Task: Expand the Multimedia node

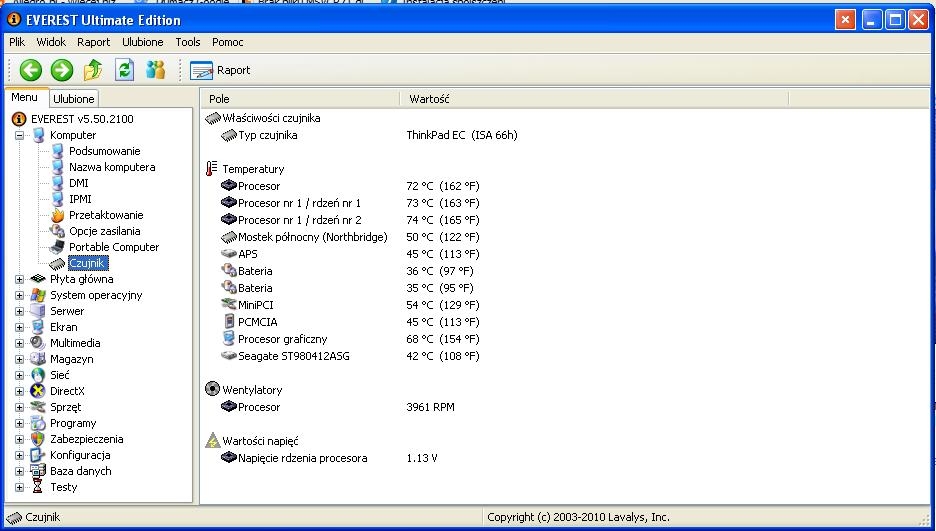Action: 19,344
